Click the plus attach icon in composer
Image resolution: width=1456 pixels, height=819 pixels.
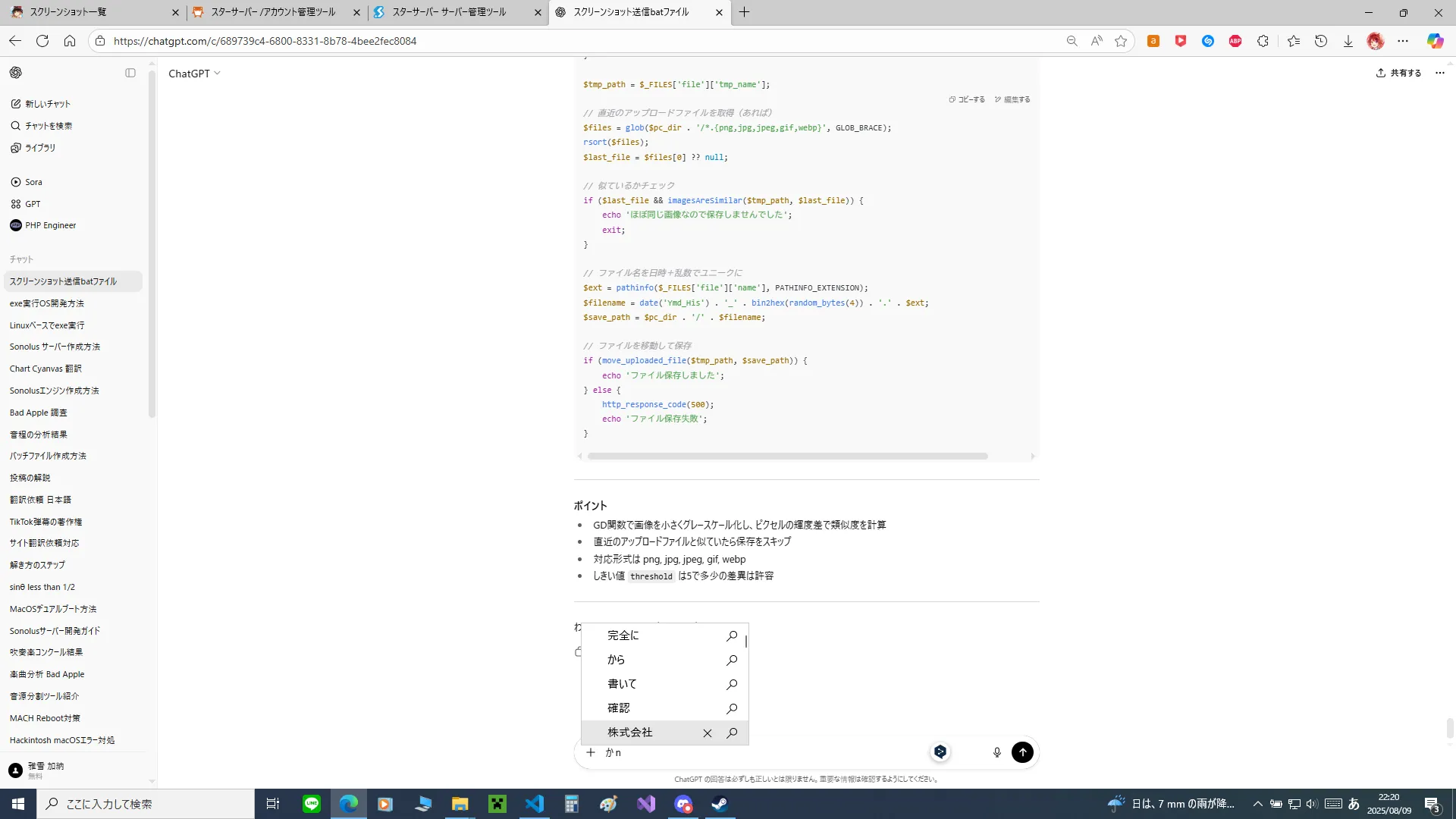point(591,752)
